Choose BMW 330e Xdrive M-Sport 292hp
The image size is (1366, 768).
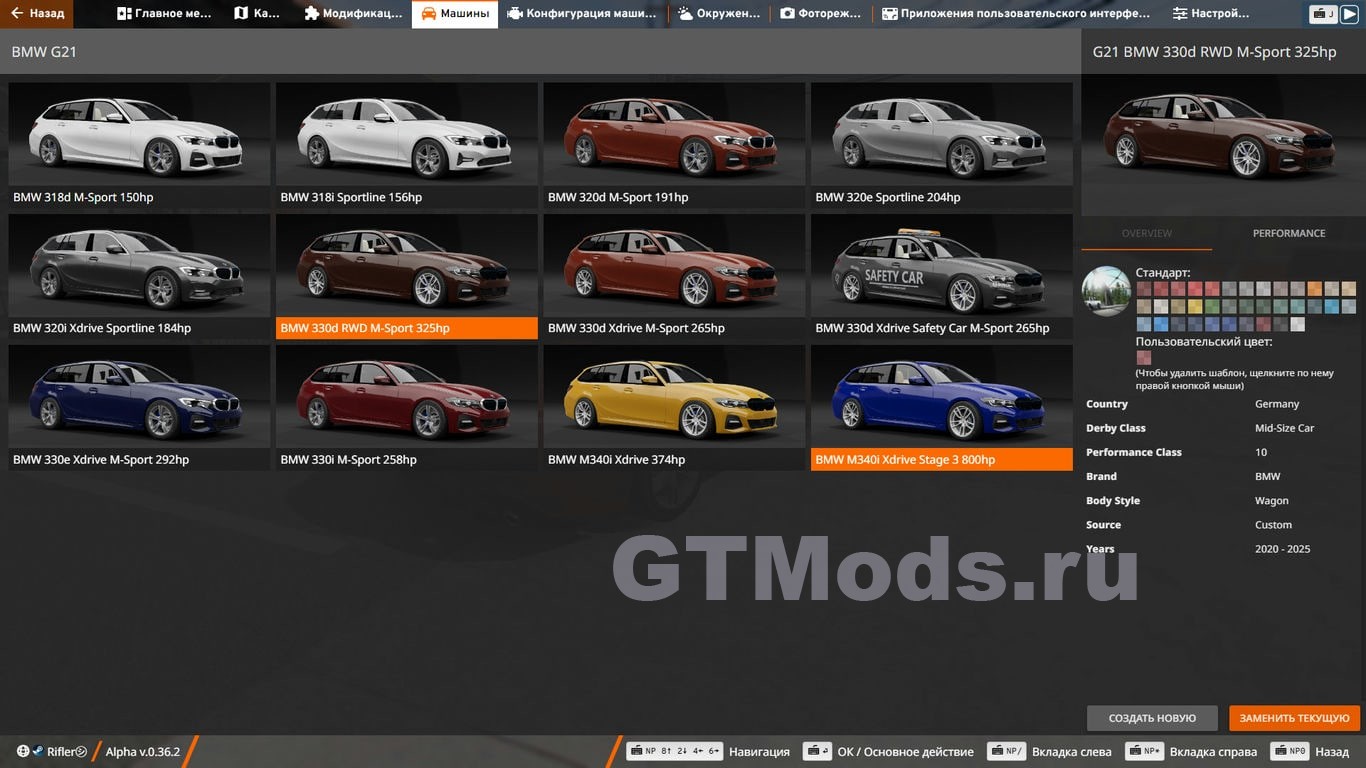(x=139, y=408)
